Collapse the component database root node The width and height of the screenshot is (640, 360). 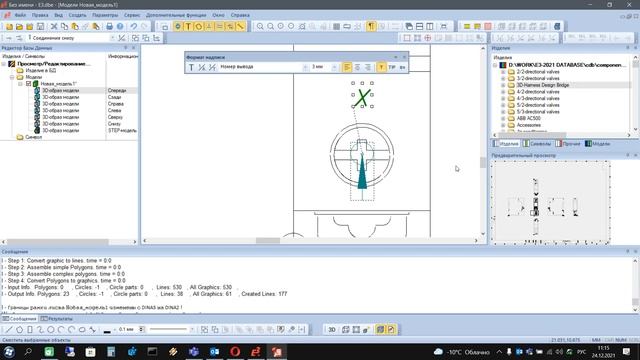(x=495, y=65)
